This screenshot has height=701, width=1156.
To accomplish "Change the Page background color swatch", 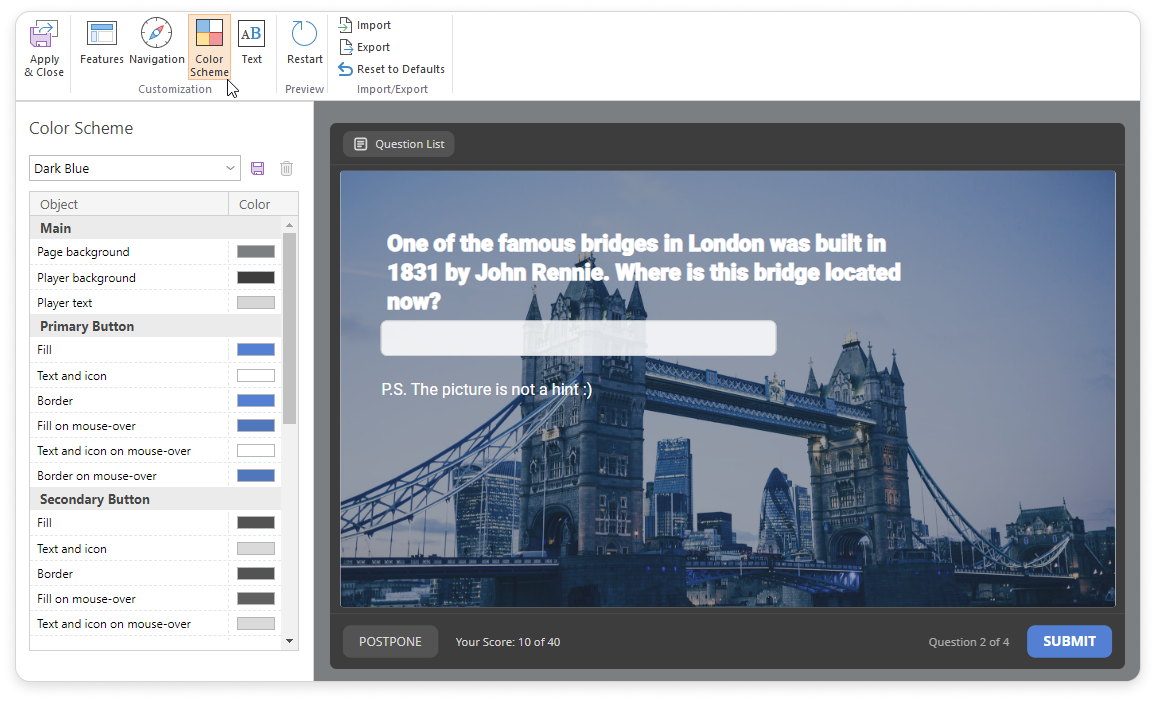I will pyautogui.click(x=256, y=252).
